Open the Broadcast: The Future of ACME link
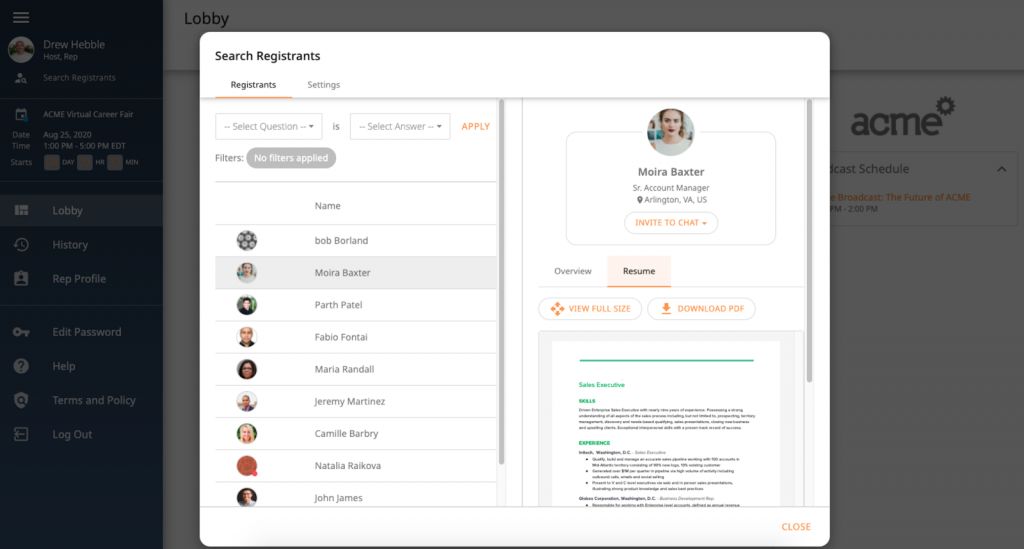Image resolution: width=1024 pixels, height=549 pixels. pos(900,197)
